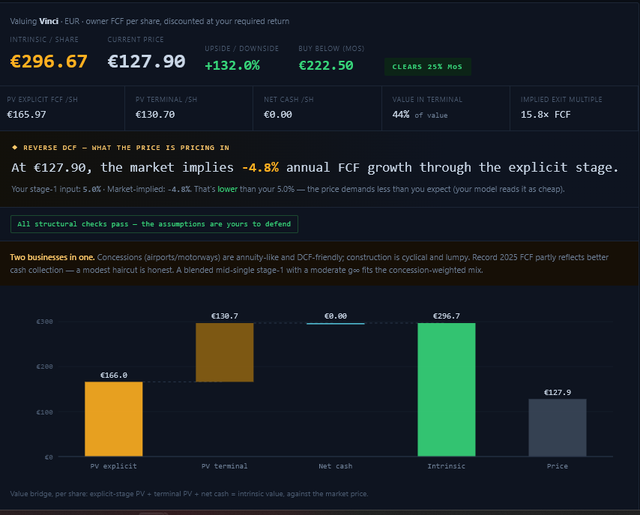The height and width of the screenshot is (515, 640).
Task: Click the buy below €222.50 value
Action: 326,65
